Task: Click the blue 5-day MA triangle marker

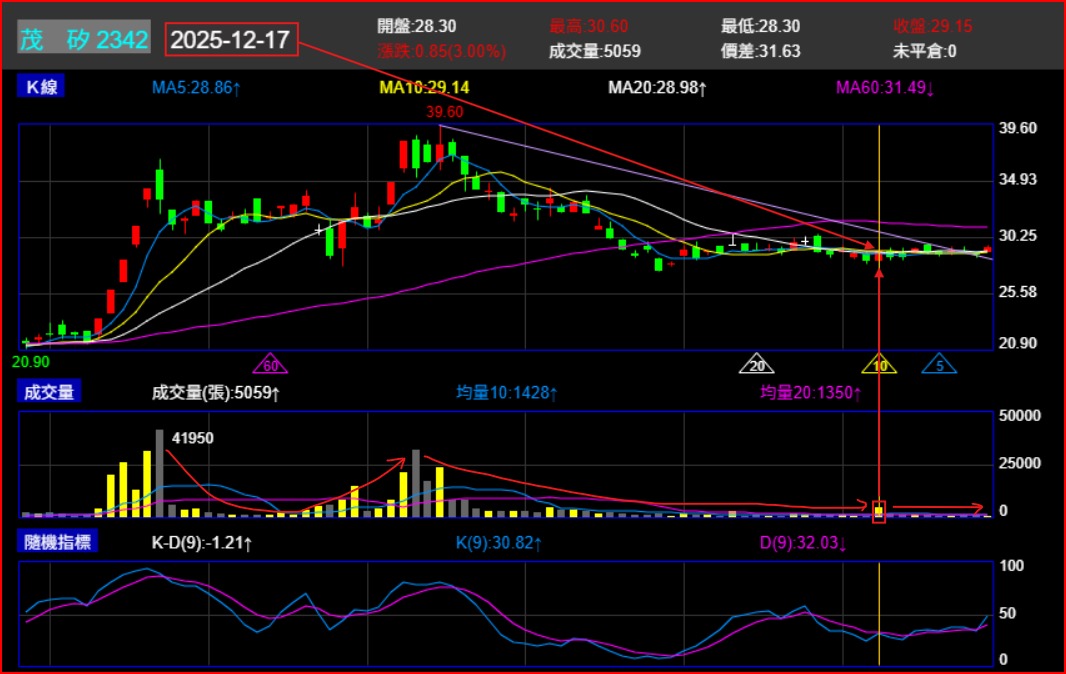Action: [939, 365]
